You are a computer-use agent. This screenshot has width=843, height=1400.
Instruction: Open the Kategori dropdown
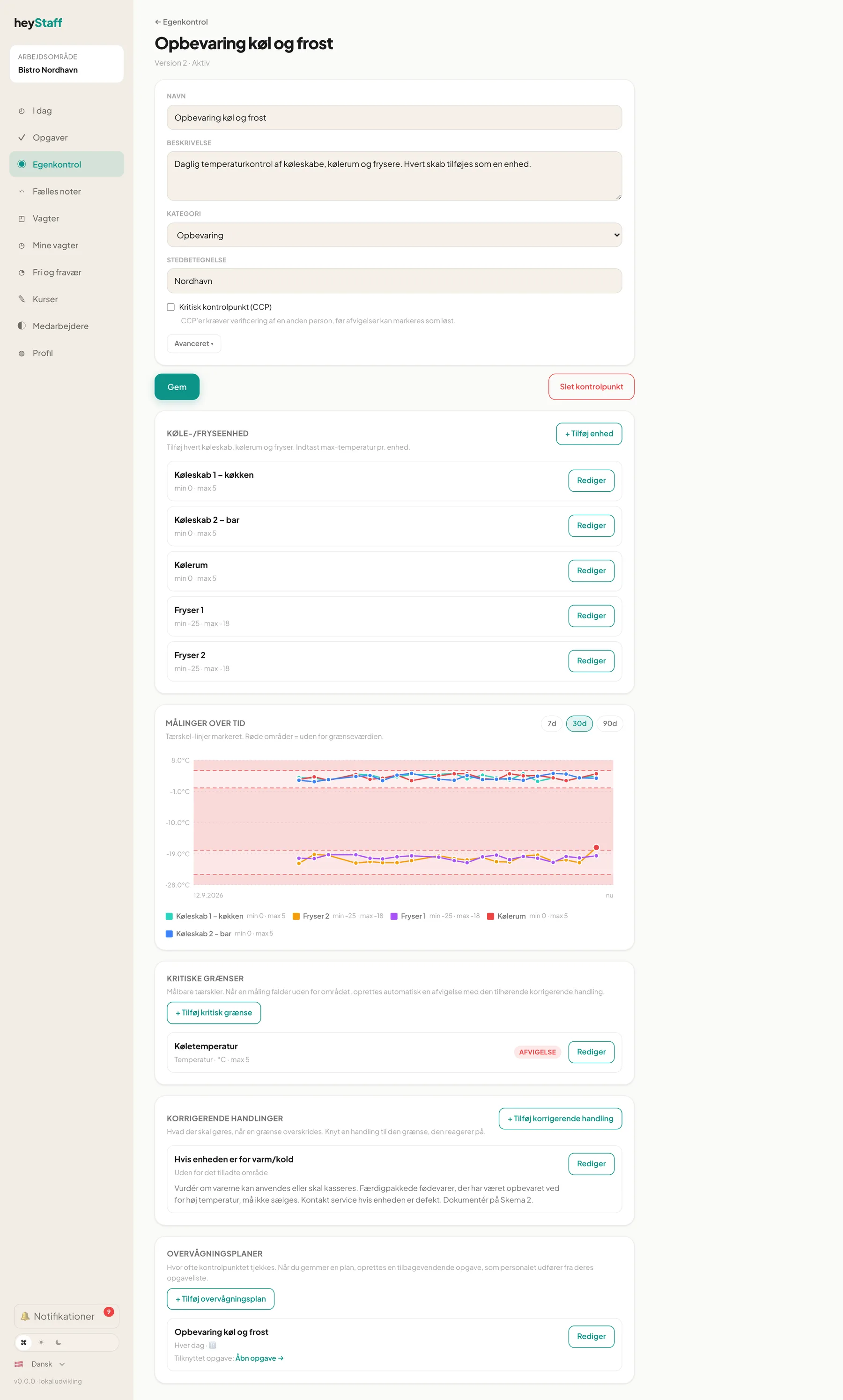point(394,235)
